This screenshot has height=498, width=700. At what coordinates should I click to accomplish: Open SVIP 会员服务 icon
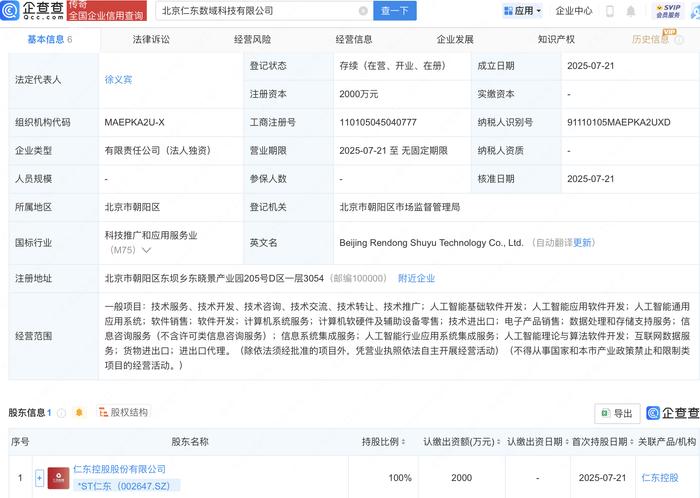tap(668, 11)
